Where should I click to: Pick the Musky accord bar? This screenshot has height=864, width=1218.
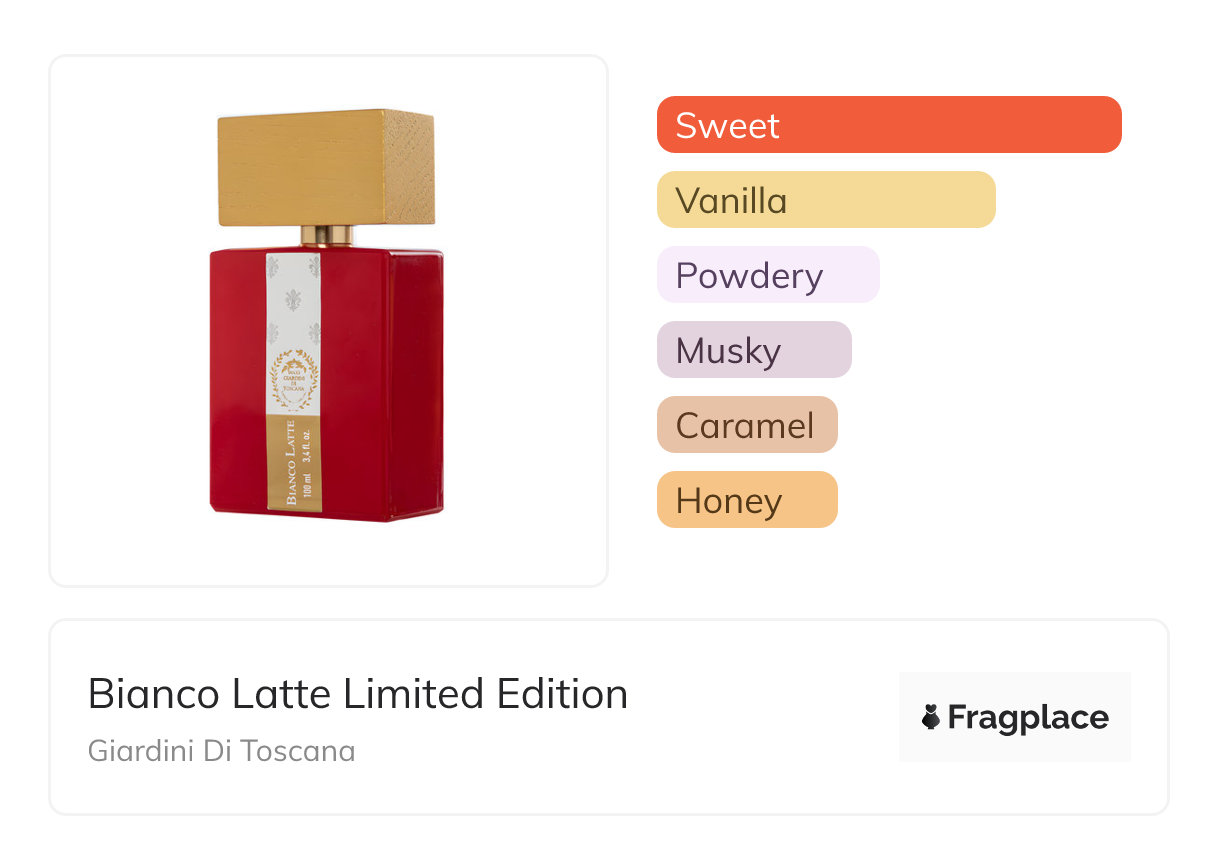tap(753, 350)
